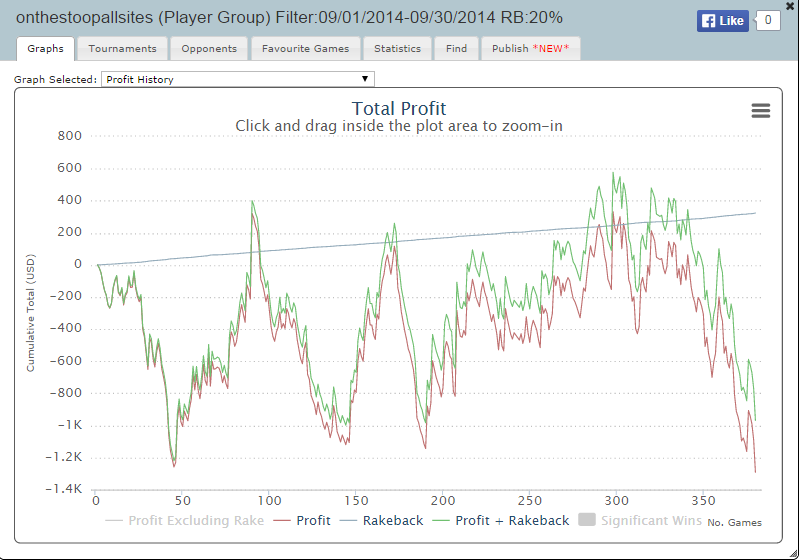Open the Statistics tab
The height and width of the screenshot is (560, 801).
pyautogui.click(x=397, y=49)
